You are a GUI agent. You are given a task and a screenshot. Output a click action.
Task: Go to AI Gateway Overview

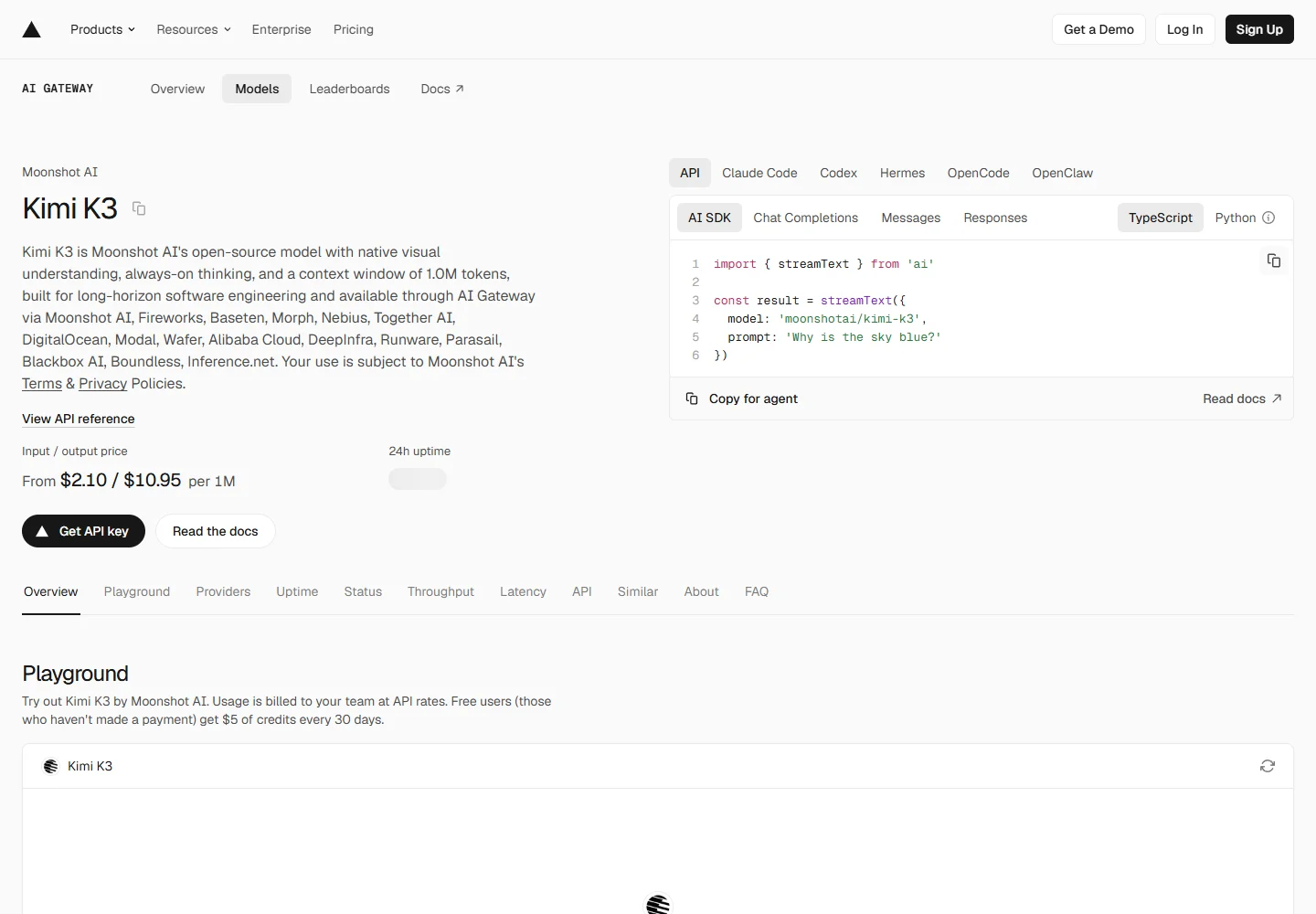(x=177, y=89)
